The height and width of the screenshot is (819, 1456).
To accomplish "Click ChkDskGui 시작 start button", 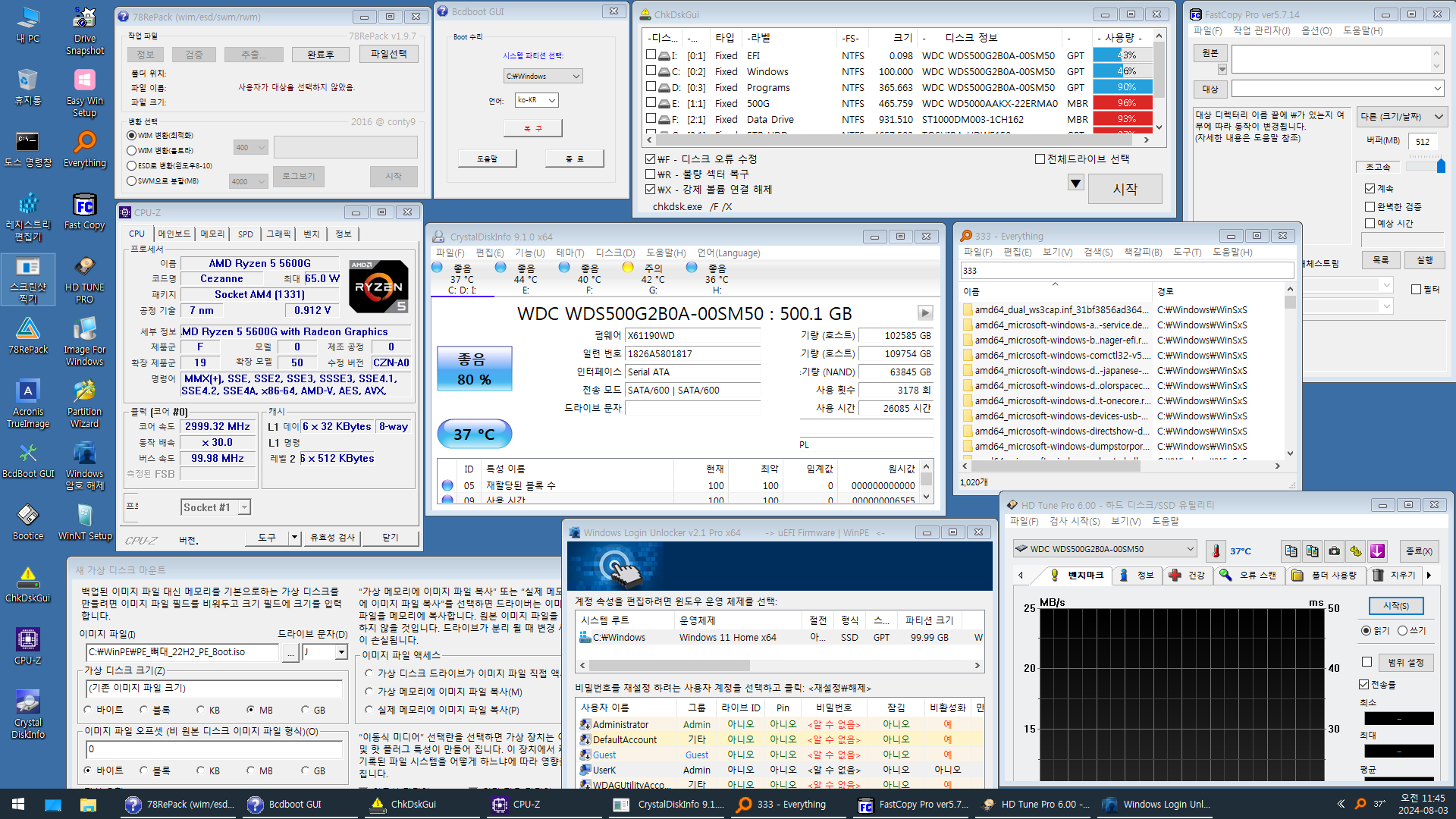I will click(x=1125, y=189).
